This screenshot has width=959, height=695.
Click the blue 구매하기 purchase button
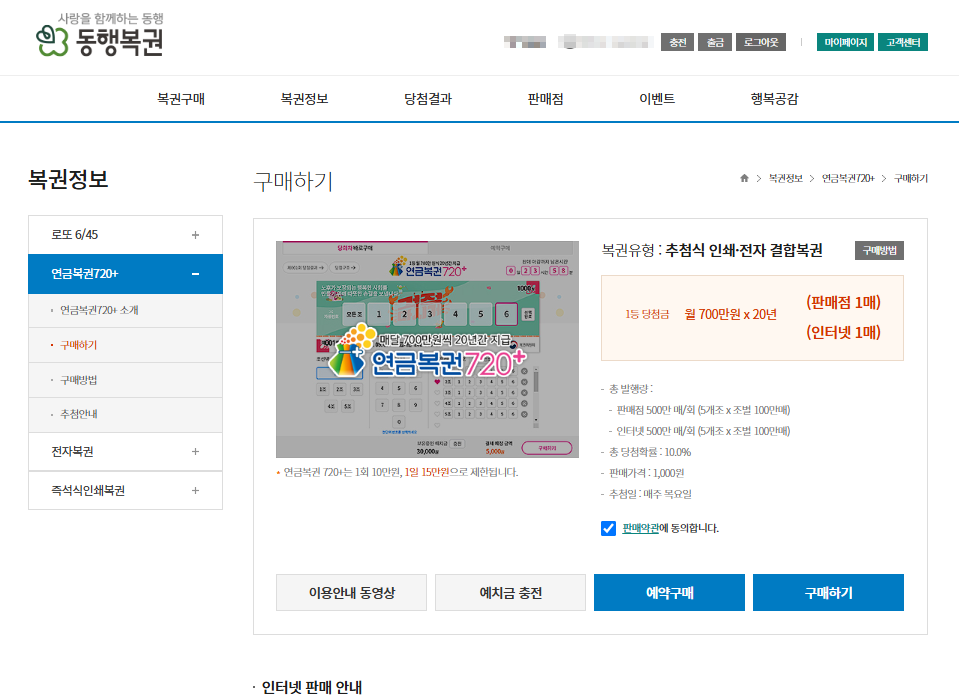[x=828, y=592]
